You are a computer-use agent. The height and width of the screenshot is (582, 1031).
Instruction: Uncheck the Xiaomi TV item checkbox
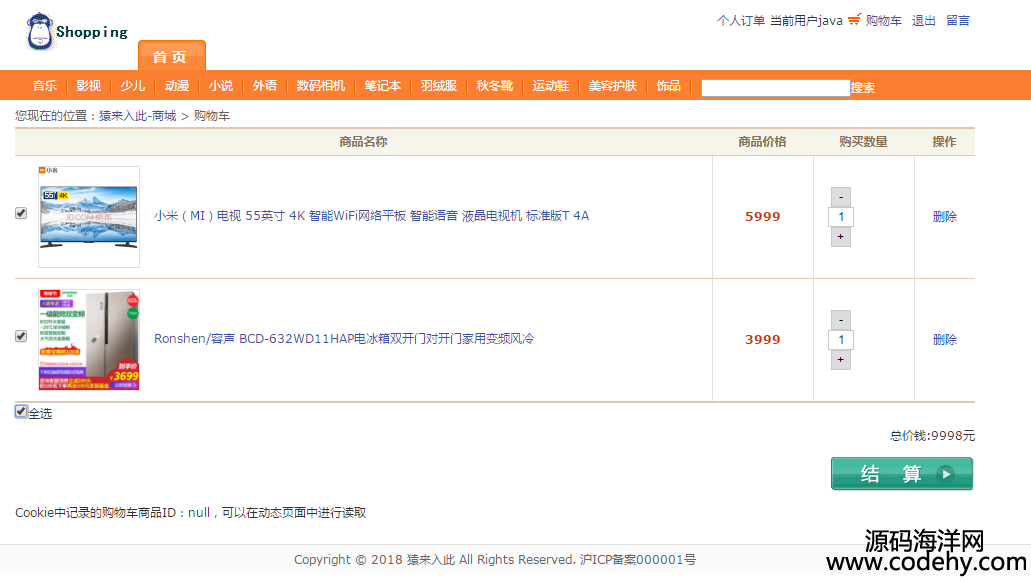pyautogui.click(x=21, y=213)
